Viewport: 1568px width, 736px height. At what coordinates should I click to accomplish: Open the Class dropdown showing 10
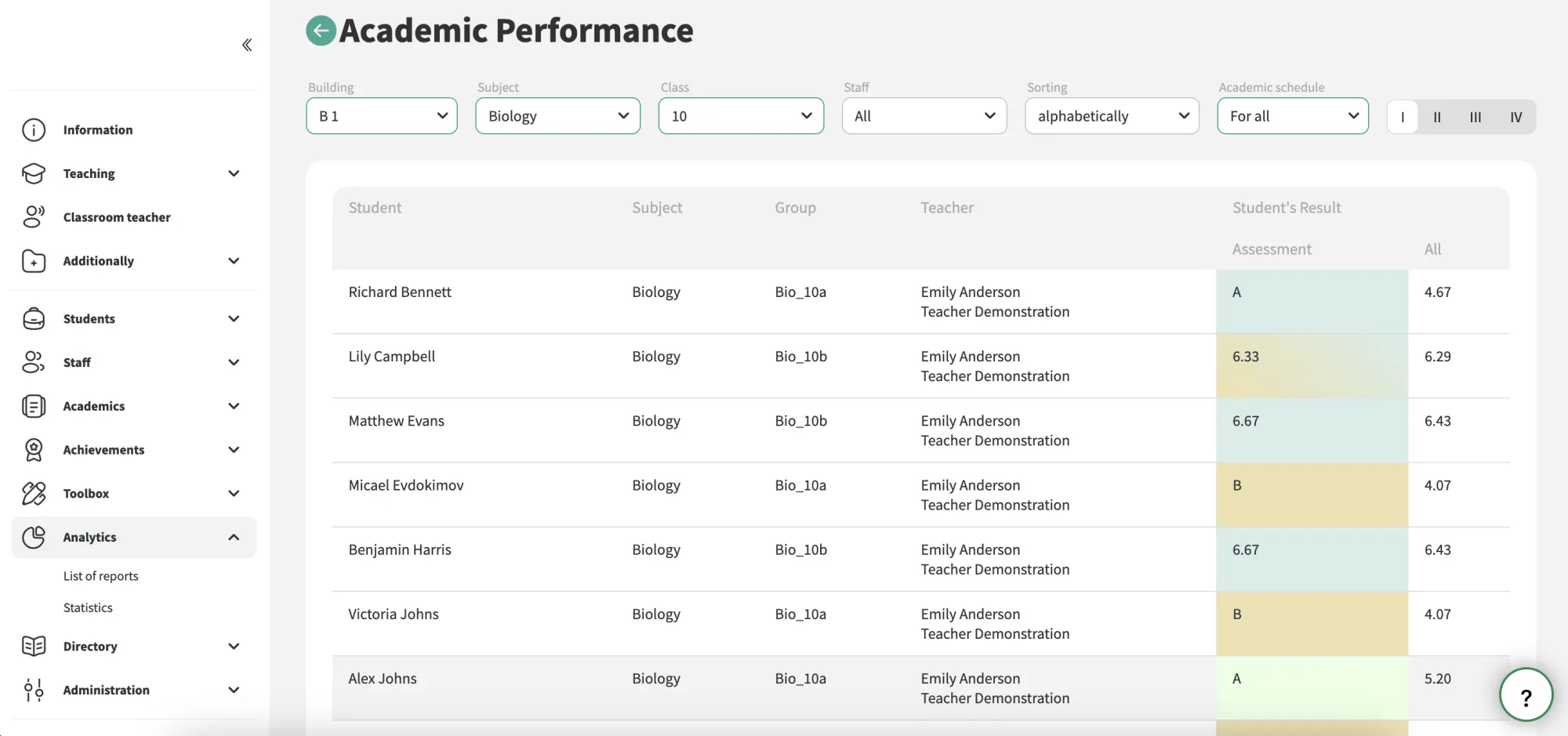[741, 116]
